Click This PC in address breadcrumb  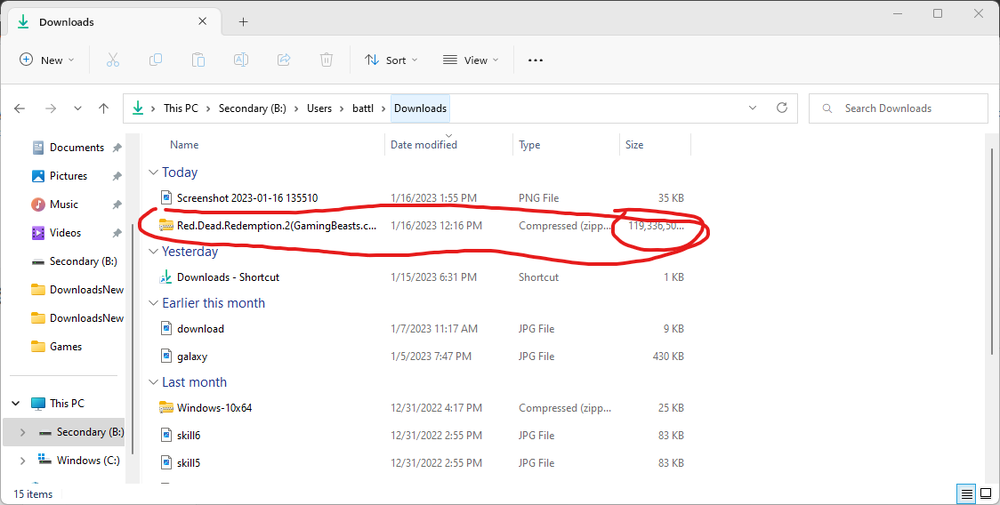click(x=181, y=108)
